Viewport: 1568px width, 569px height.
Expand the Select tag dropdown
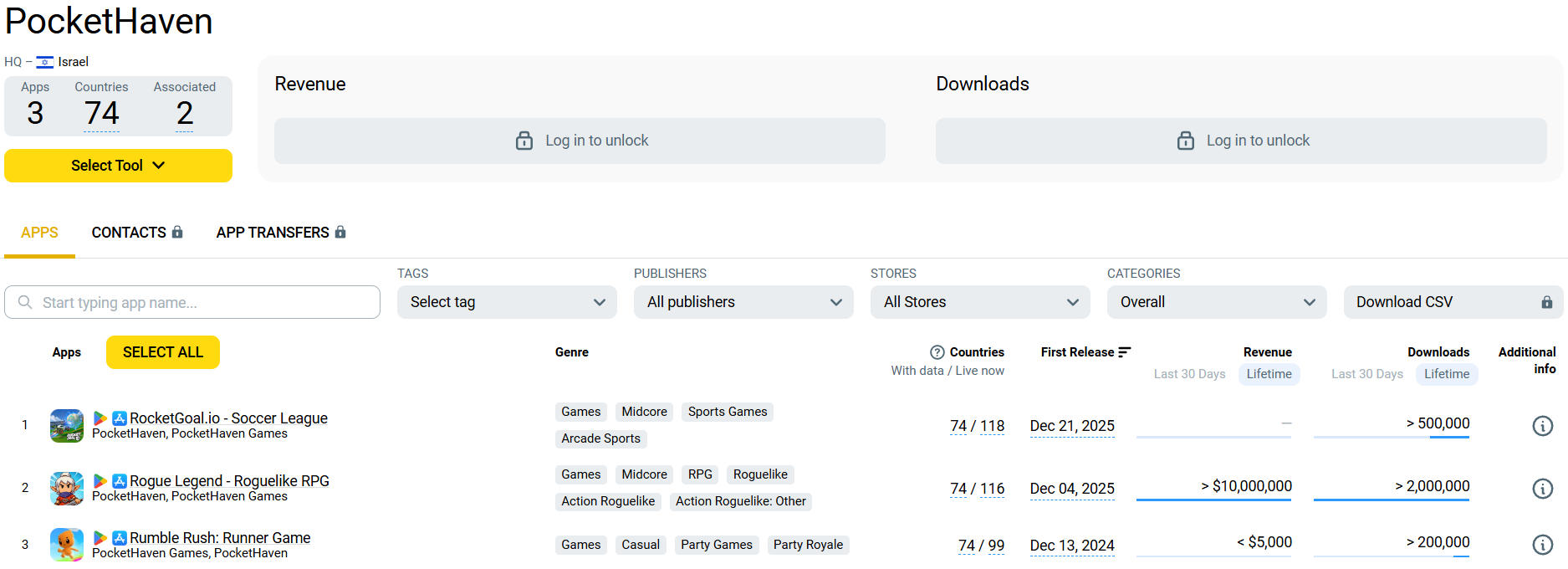[x=507, y=302]
